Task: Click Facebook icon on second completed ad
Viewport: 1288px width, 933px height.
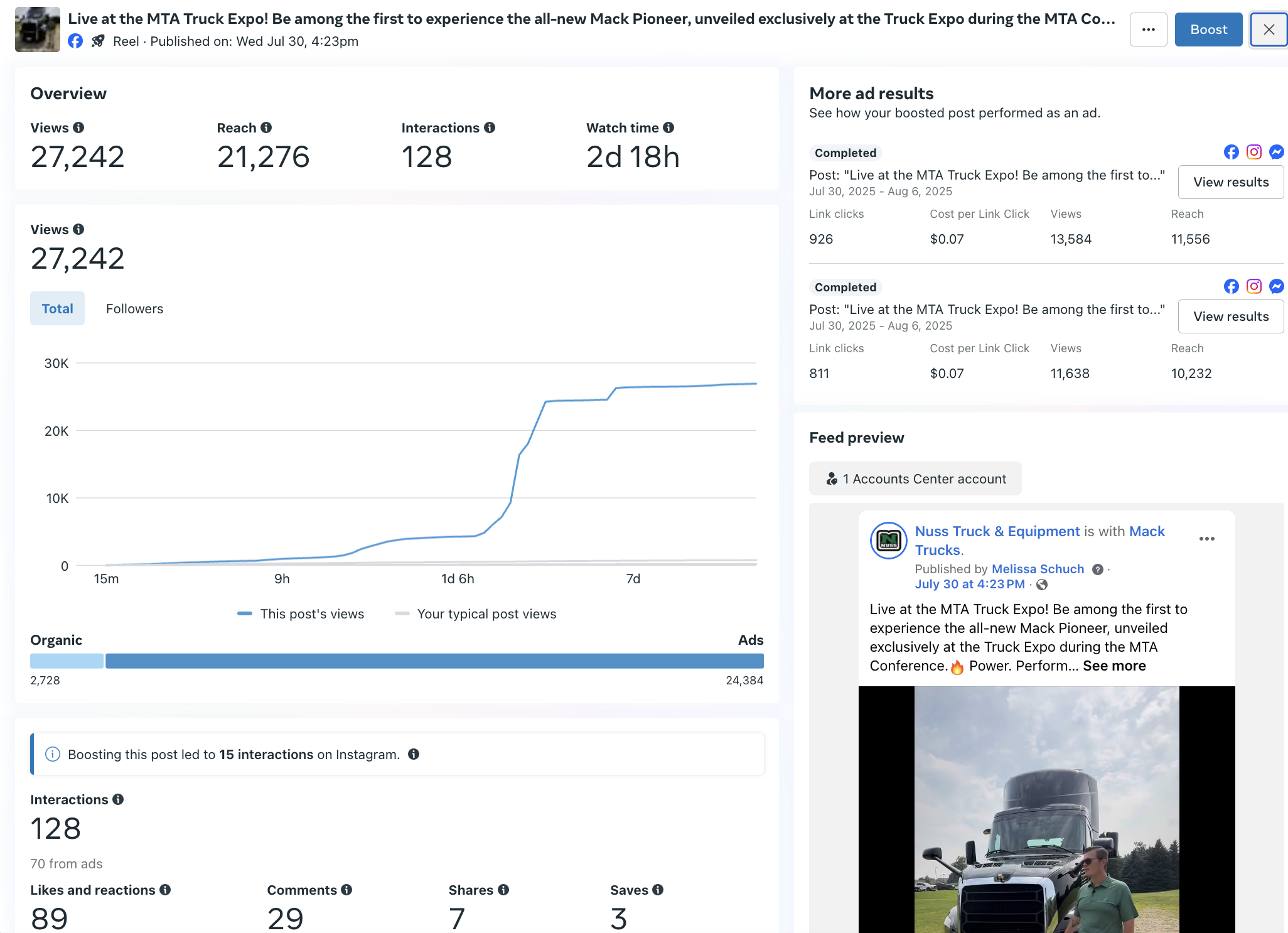Action: point(1232,286)
